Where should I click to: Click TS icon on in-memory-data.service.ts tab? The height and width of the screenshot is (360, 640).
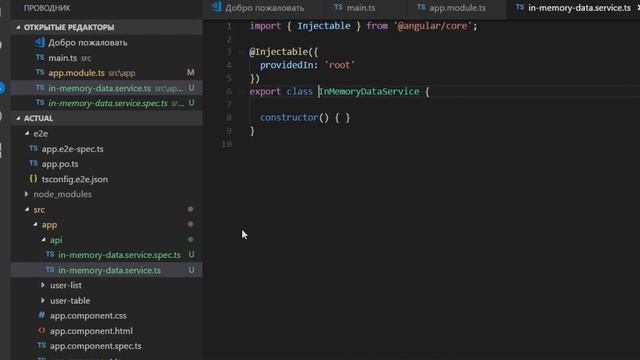tap(520, 7)
